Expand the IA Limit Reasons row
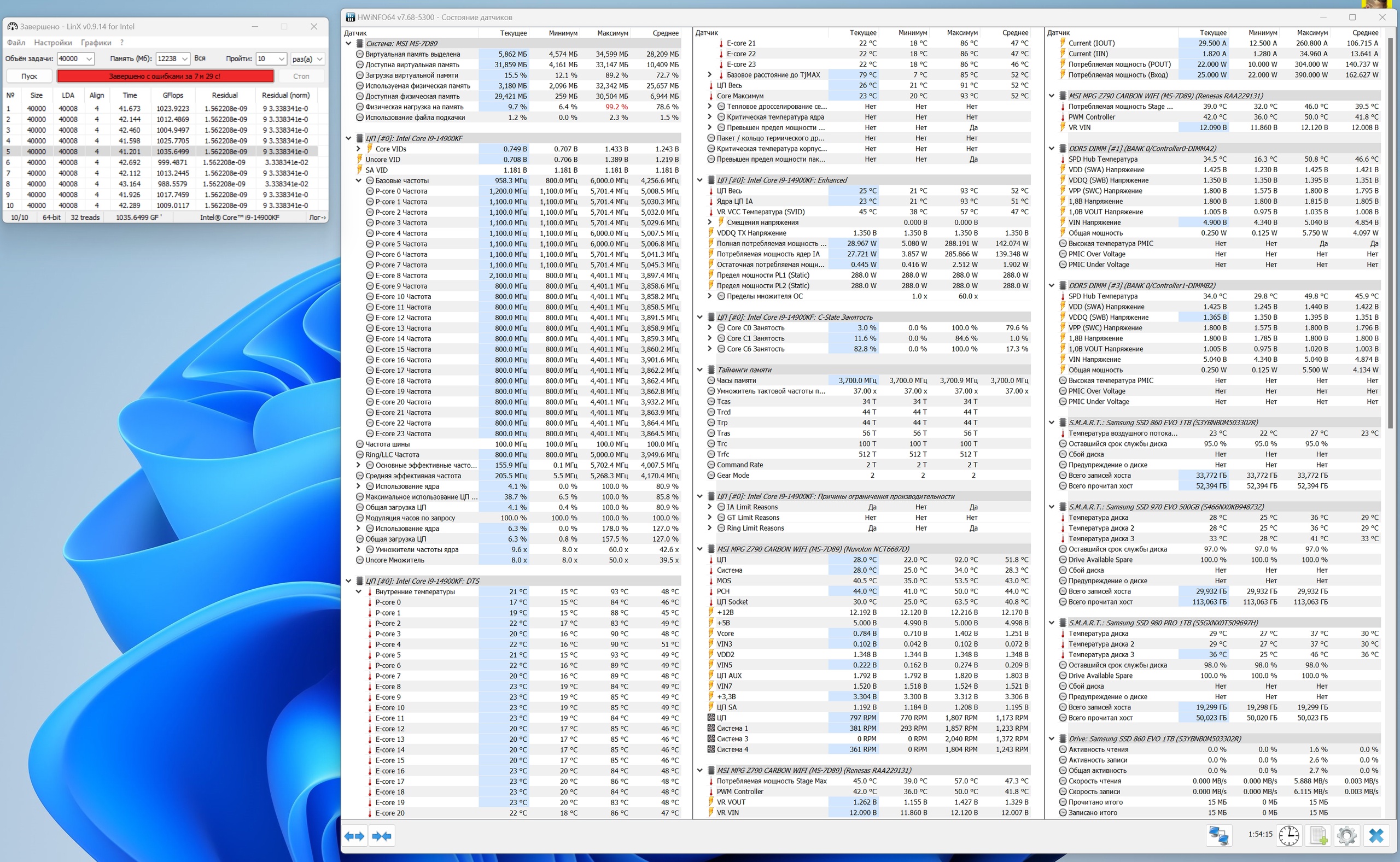The height and width of the screenshot is (862, 1400). tap(710, 507)
